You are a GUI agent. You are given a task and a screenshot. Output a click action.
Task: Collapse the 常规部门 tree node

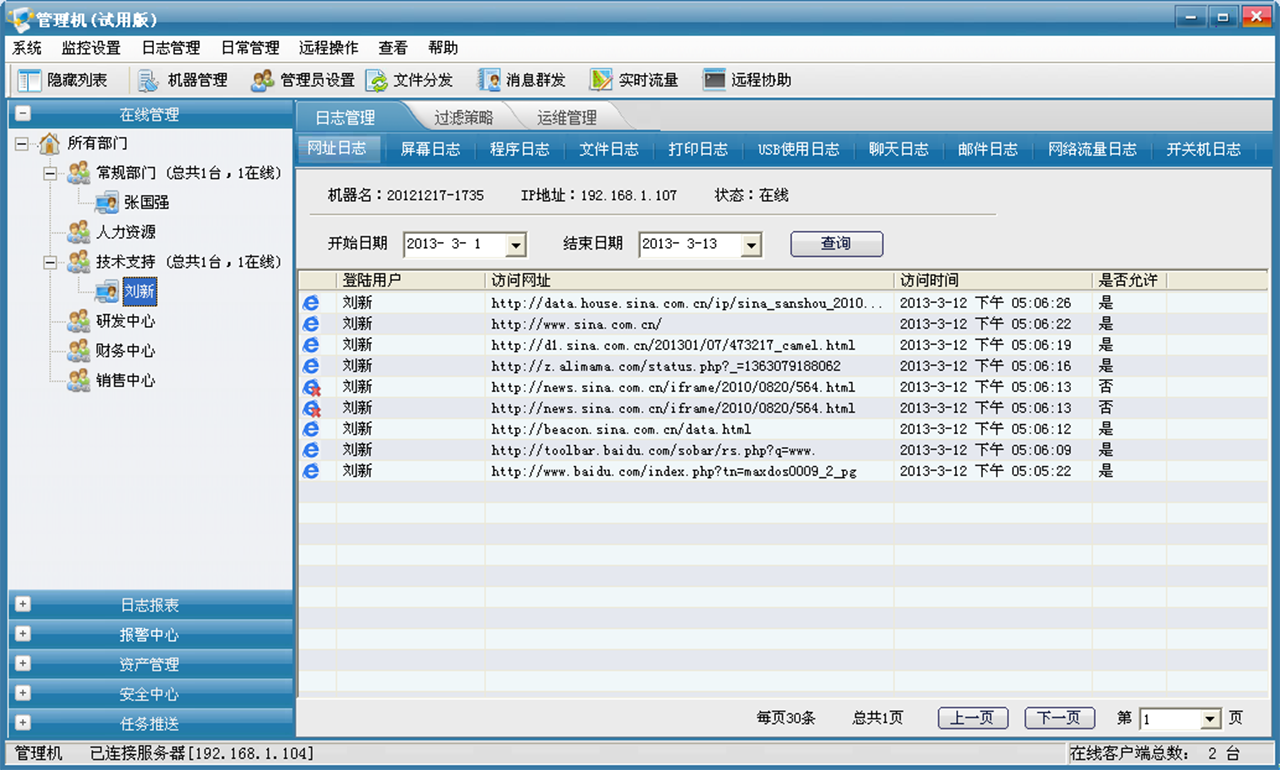pos(50,174)
